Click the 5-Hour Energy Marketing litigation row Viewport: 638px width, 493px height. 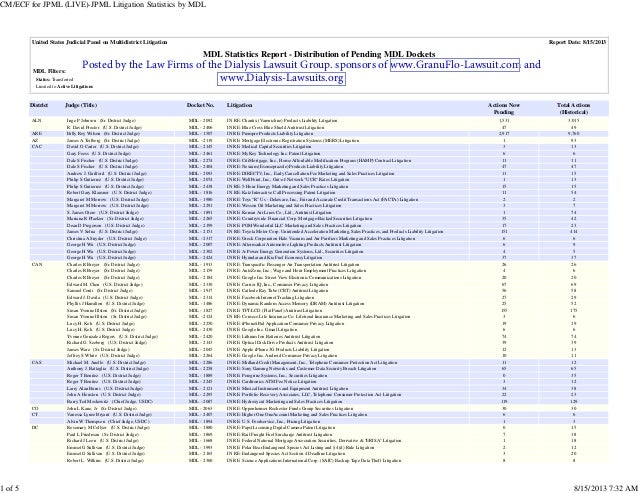(319, 186)
